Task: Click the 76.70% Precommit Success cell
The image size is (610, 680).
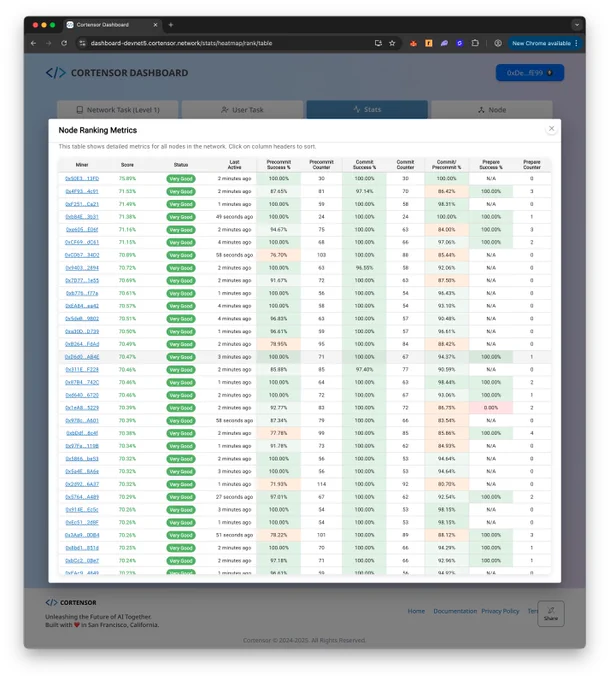Action: (279, 255)
